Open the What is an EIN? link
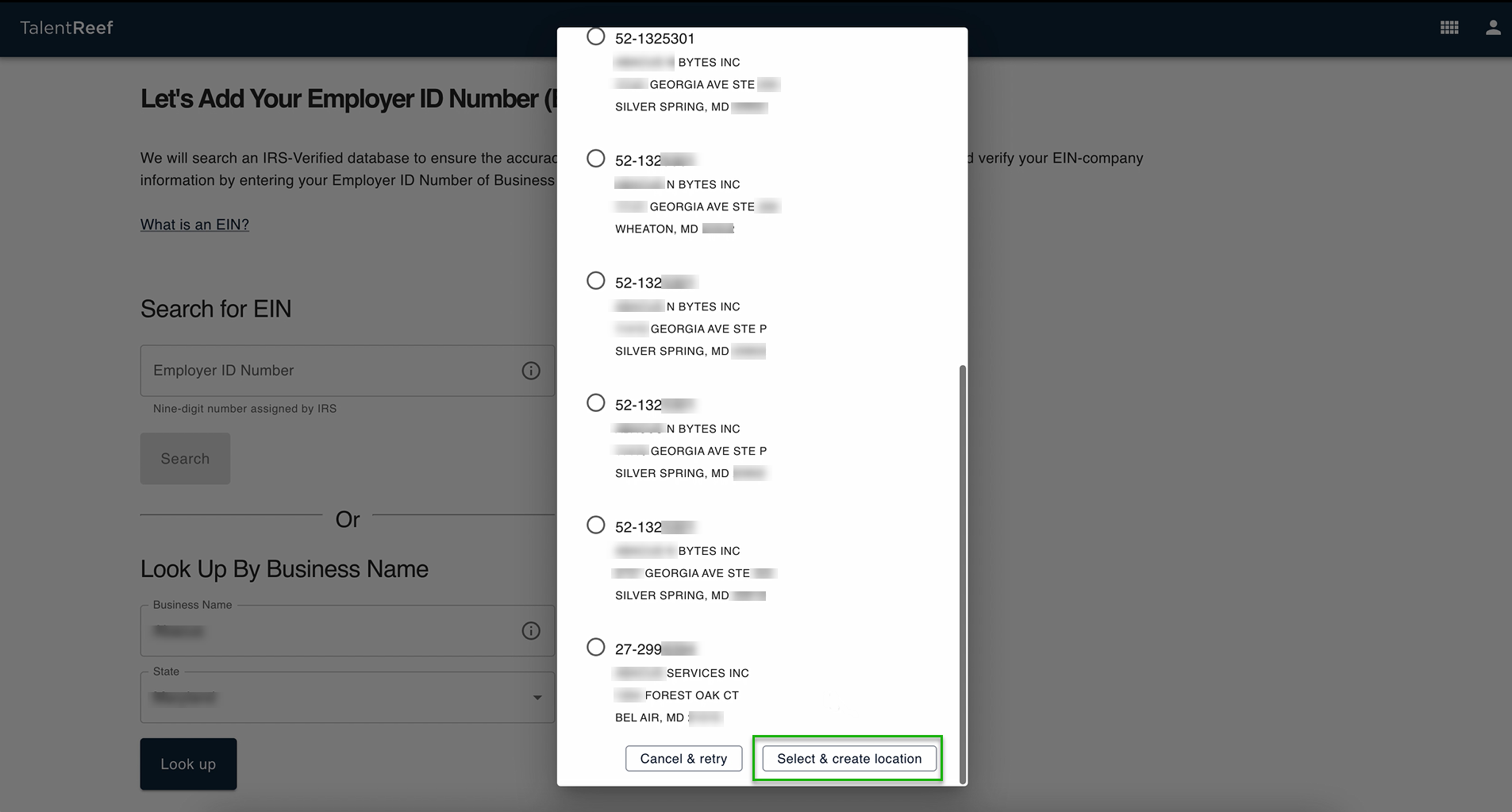This screenshot has height=812, width=1512. (194, 225)
